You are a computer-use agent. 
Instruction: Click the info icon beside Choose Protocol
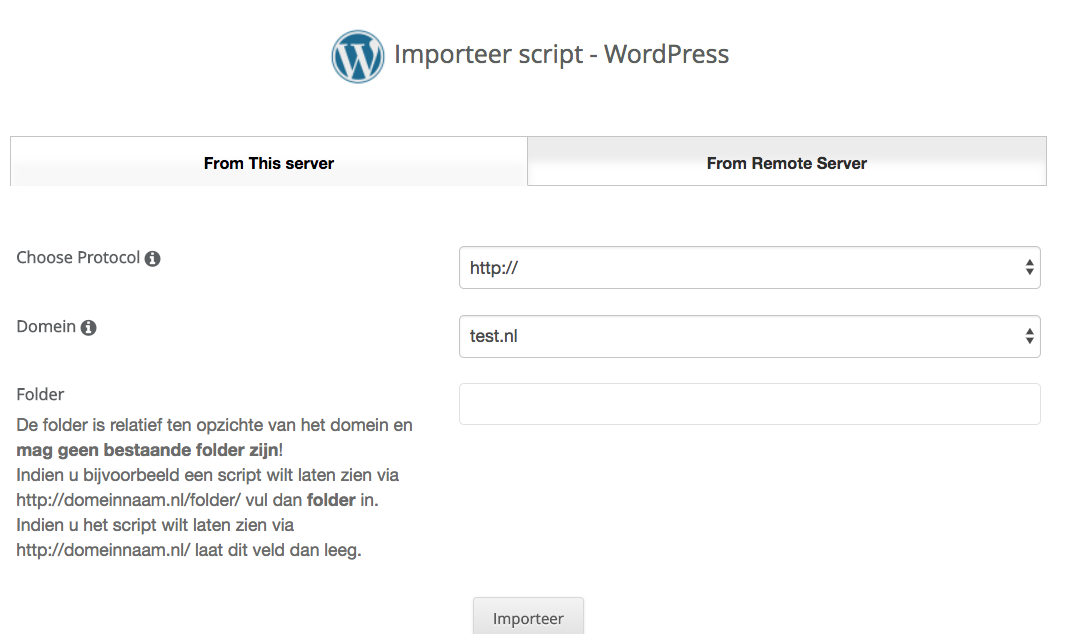click(x=153, y=259)
